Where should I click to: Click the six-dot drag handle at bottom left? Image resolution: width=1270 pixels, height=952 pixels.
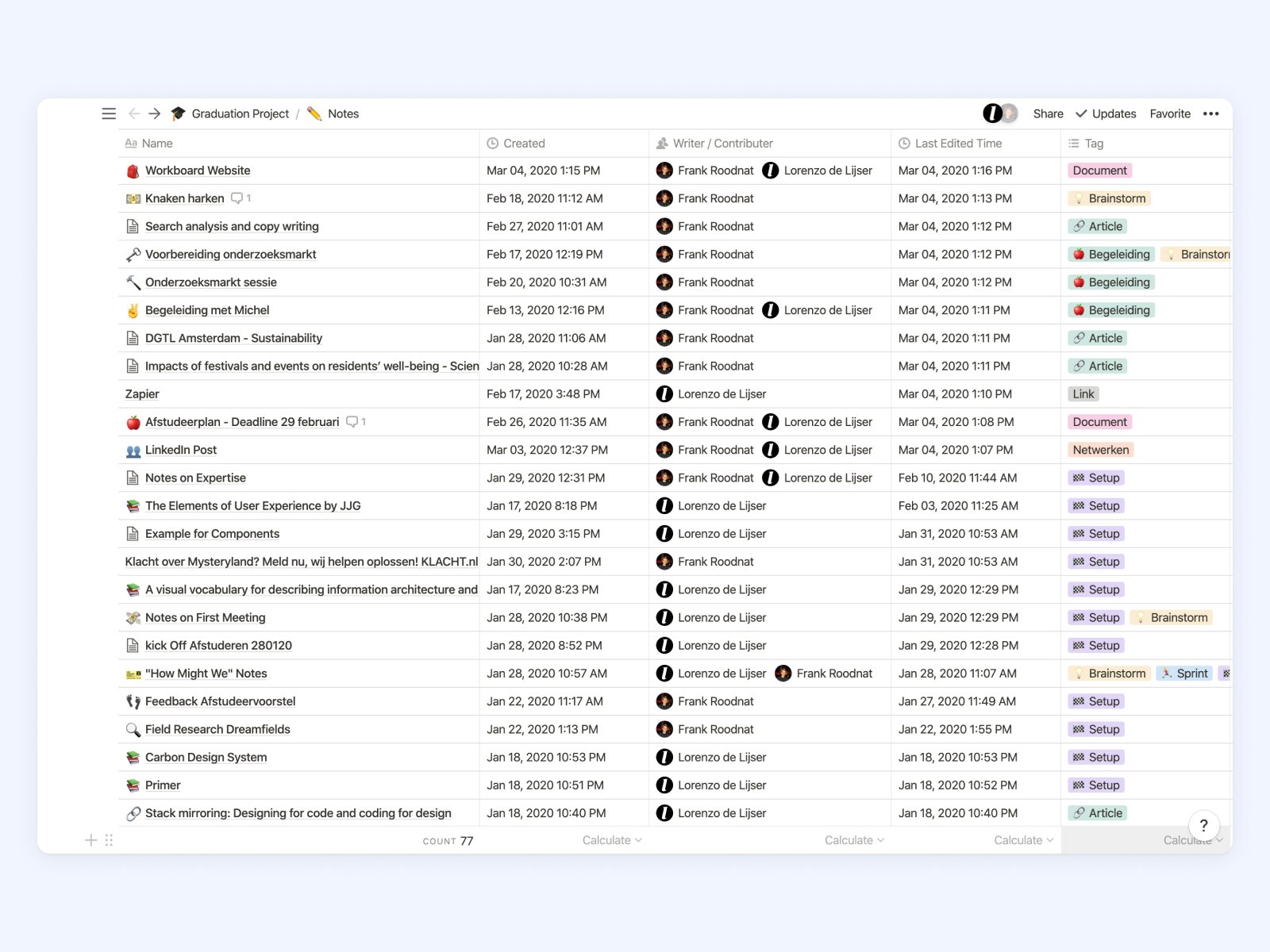[110, 840]
